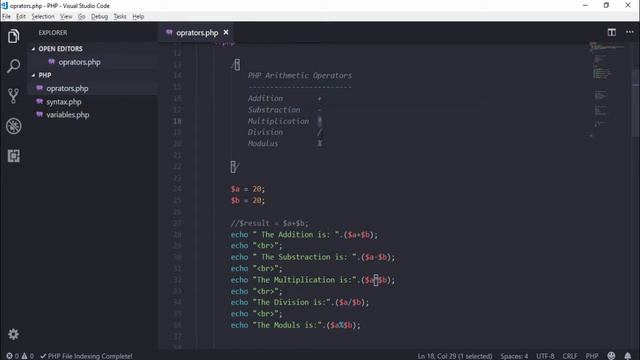Viewport: 640px width, 360px height.
Task: Click the Division line in the comment
Action: click(285, 132)
